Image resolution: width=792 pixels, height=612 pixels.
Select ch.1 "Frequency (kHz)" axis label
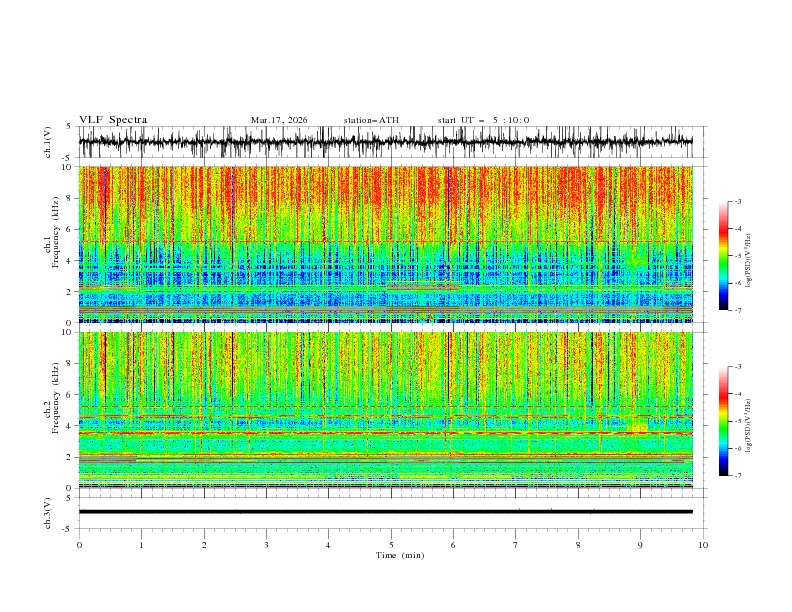tap(55, 233)
